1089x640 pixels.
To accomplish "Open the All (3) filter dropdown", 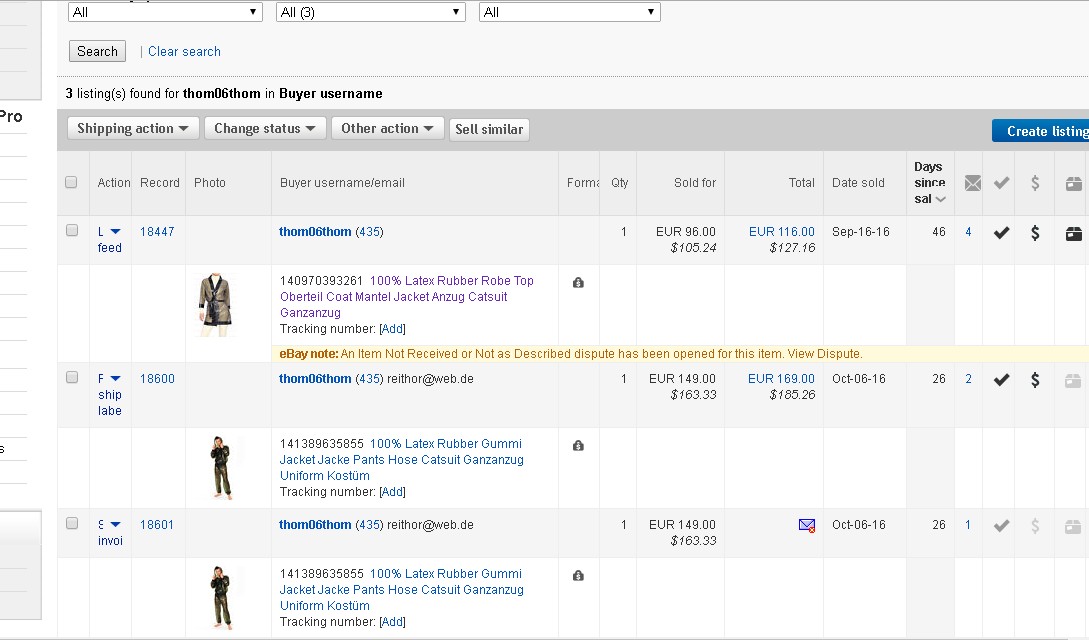I will (371, 12).
